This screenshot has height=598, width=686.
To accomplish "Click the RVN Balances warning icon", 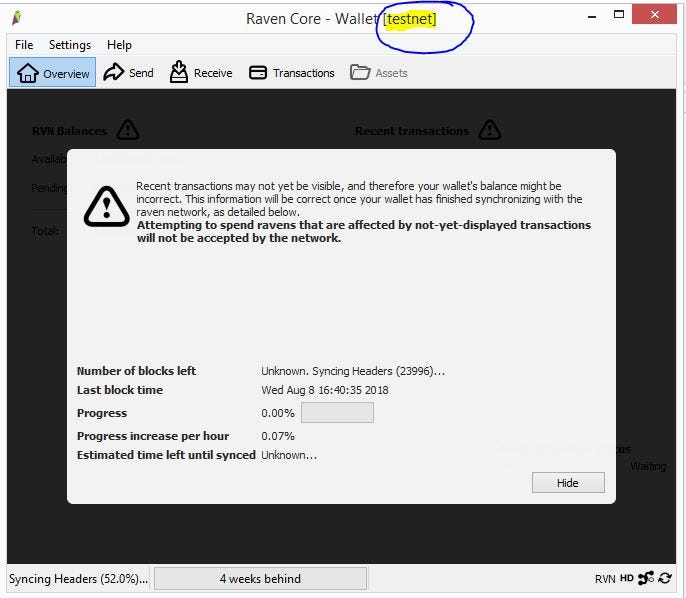I will [x=128, y=130].
